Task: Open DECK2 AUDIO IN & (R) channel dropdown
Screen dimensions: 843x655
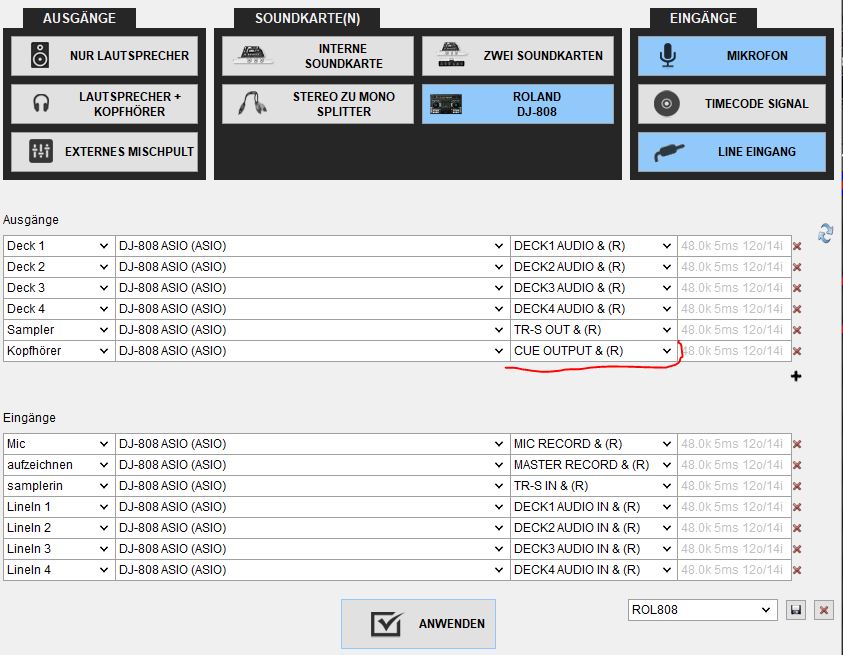Action: click(594, 528)
